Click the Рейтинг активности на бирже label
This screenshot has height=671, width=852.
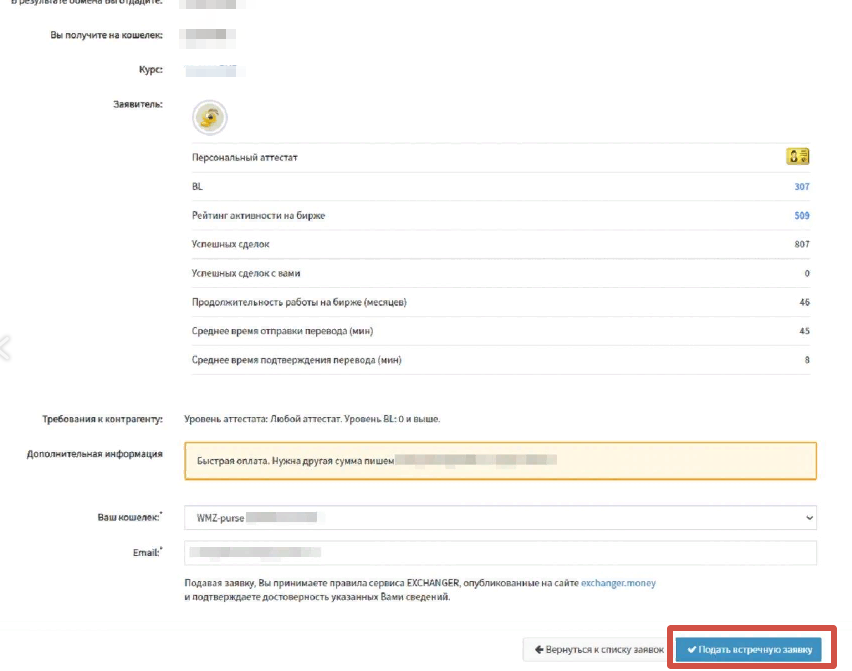(x=258, y=216)
